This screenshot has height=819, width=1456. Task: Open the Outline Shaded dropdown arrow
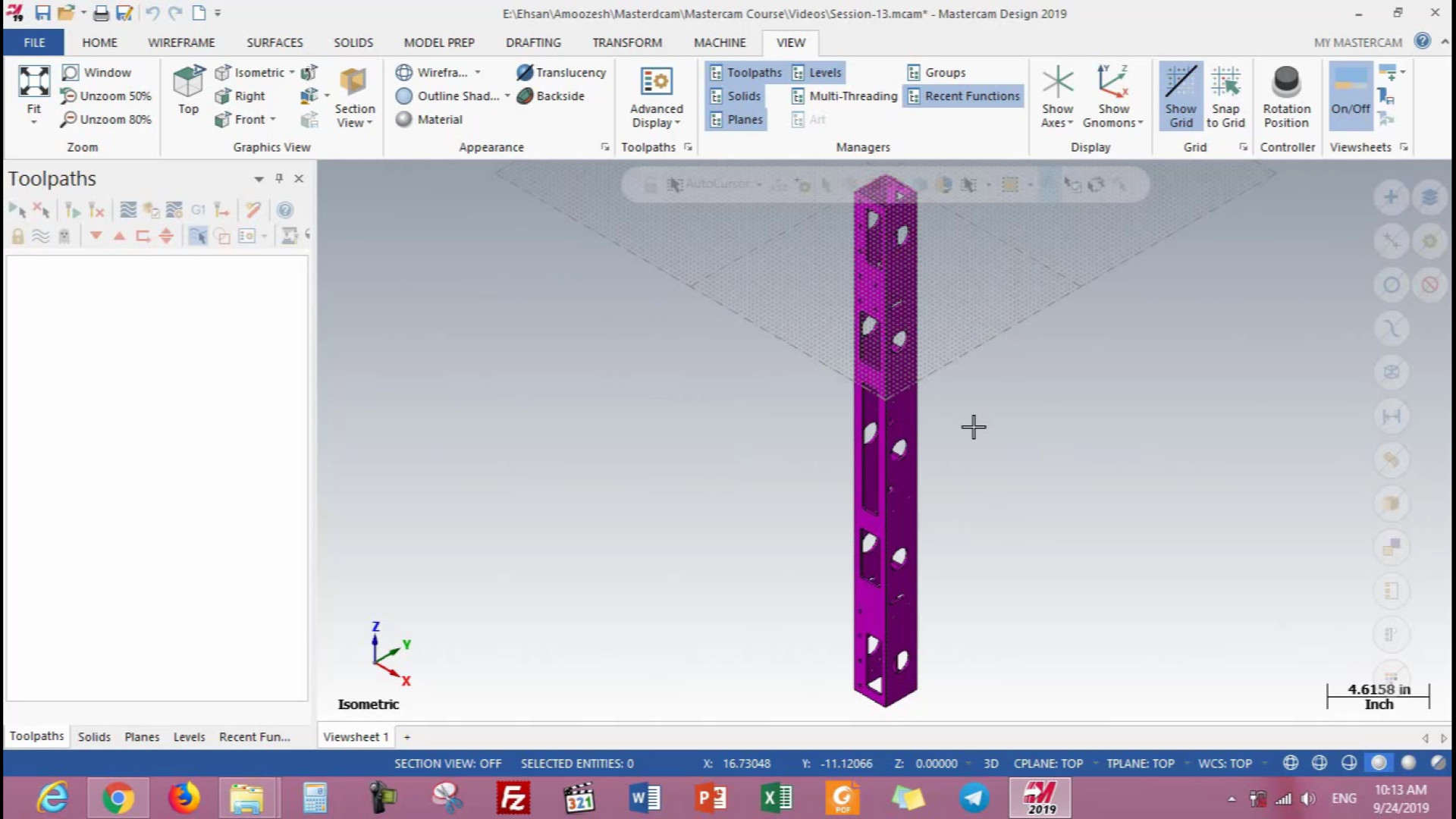click(507, 96)
